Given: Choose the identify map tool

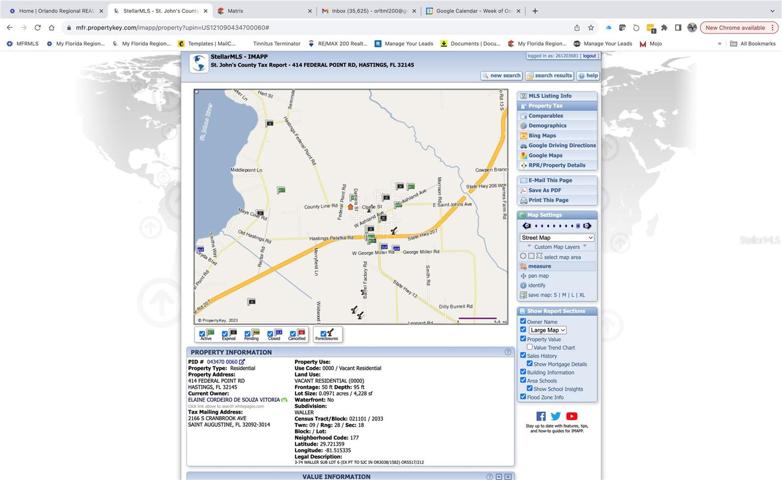Looking at the screenshot, I should (x=536, y=285).
